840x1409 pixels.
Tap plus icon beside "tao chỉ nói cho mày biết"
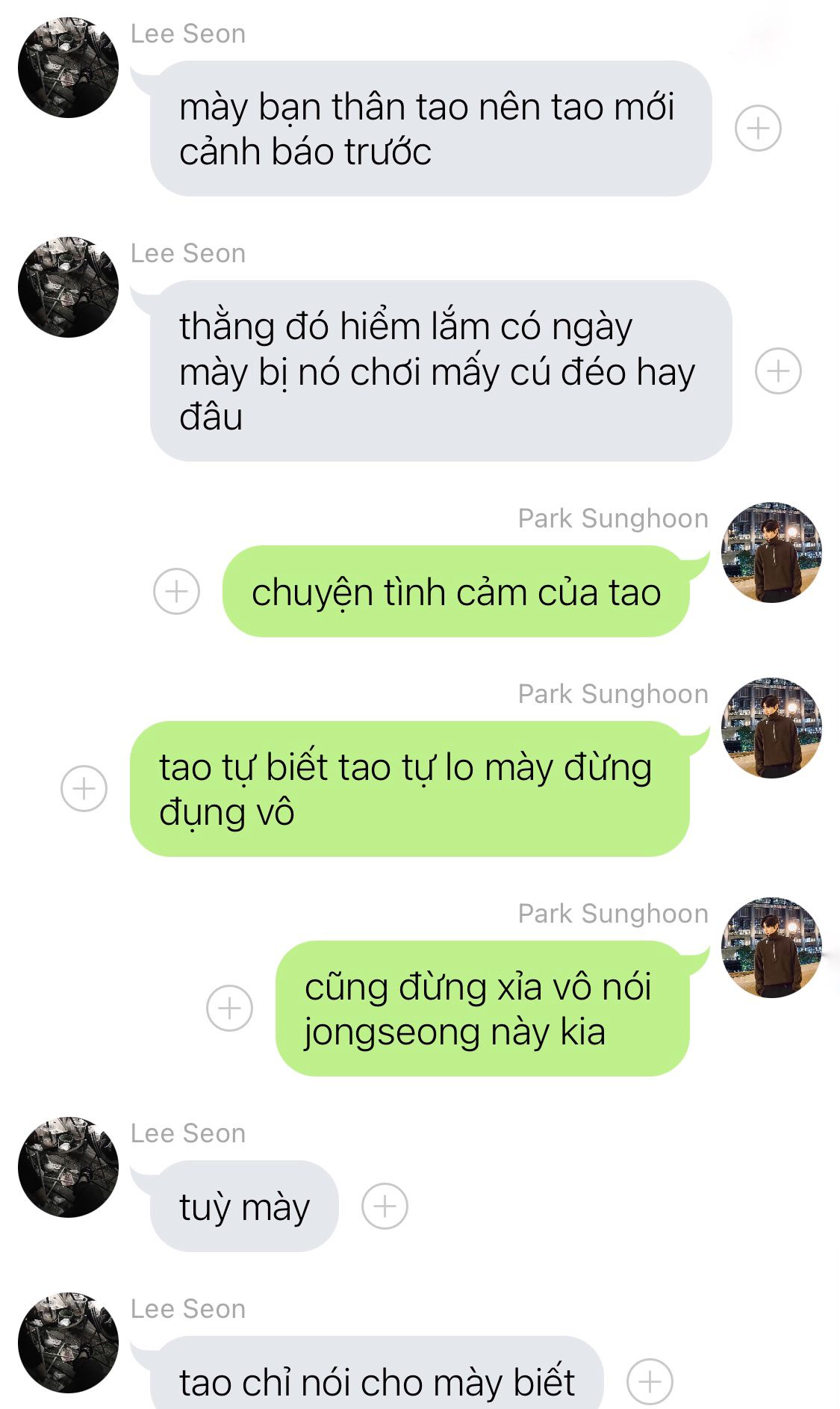650,1381
